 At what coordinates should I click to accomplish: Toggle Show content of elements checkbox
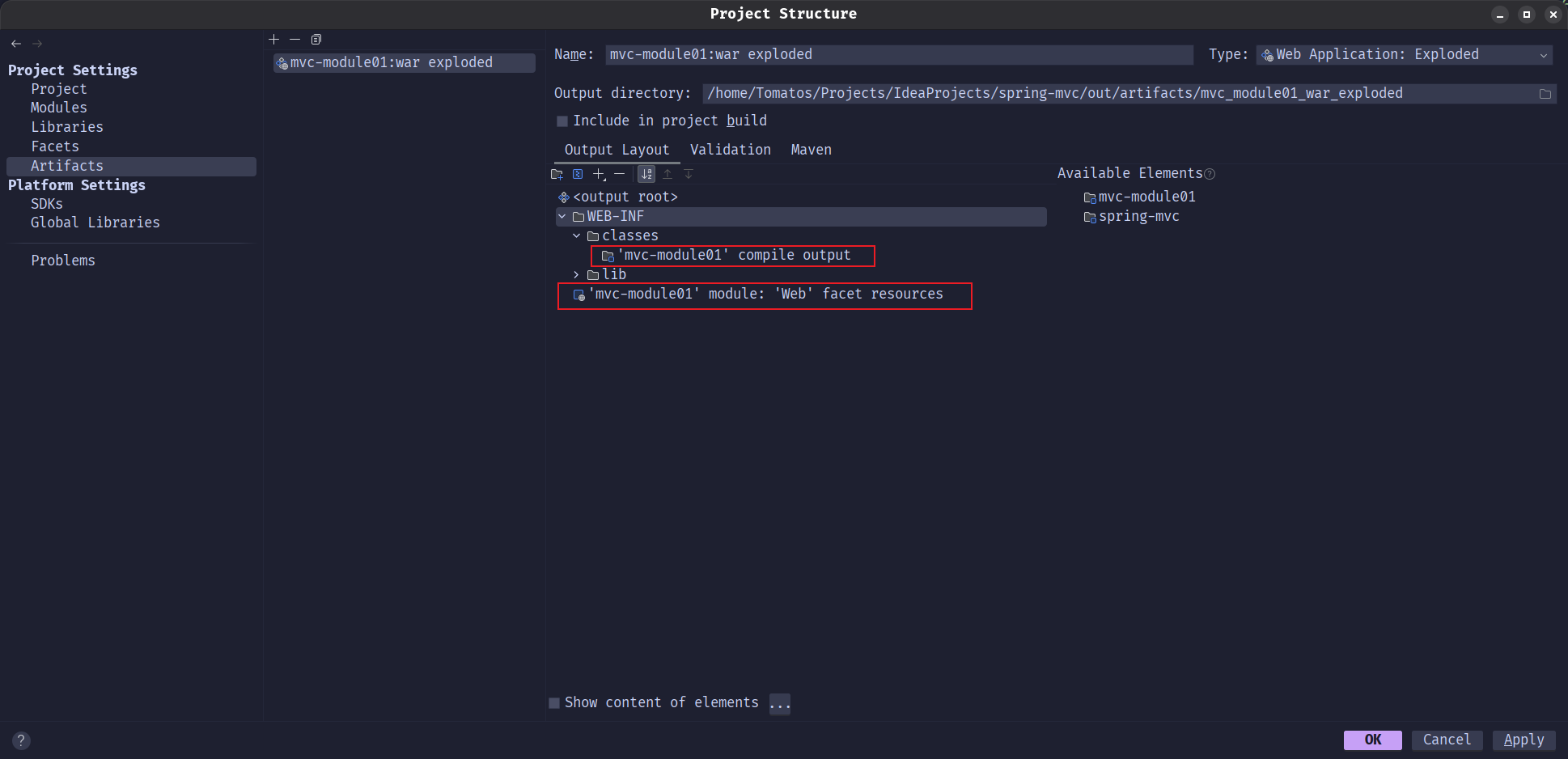[554, 703]
